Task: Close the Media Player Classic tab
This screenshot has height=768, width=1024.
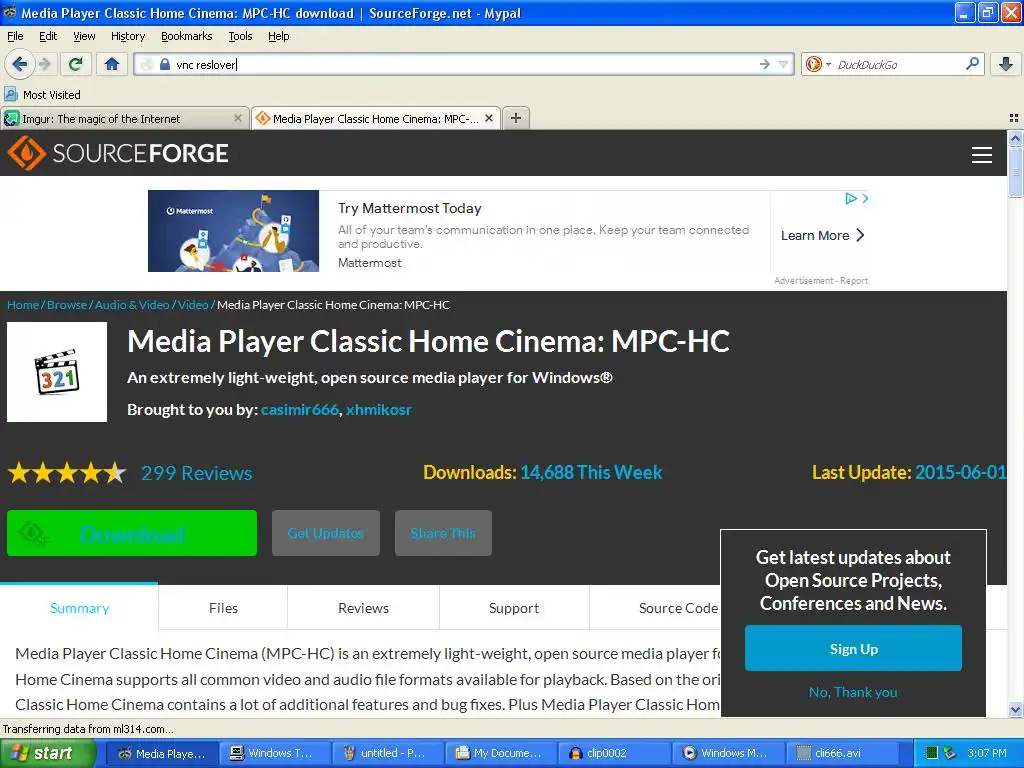Action: [x=488, y=118]
